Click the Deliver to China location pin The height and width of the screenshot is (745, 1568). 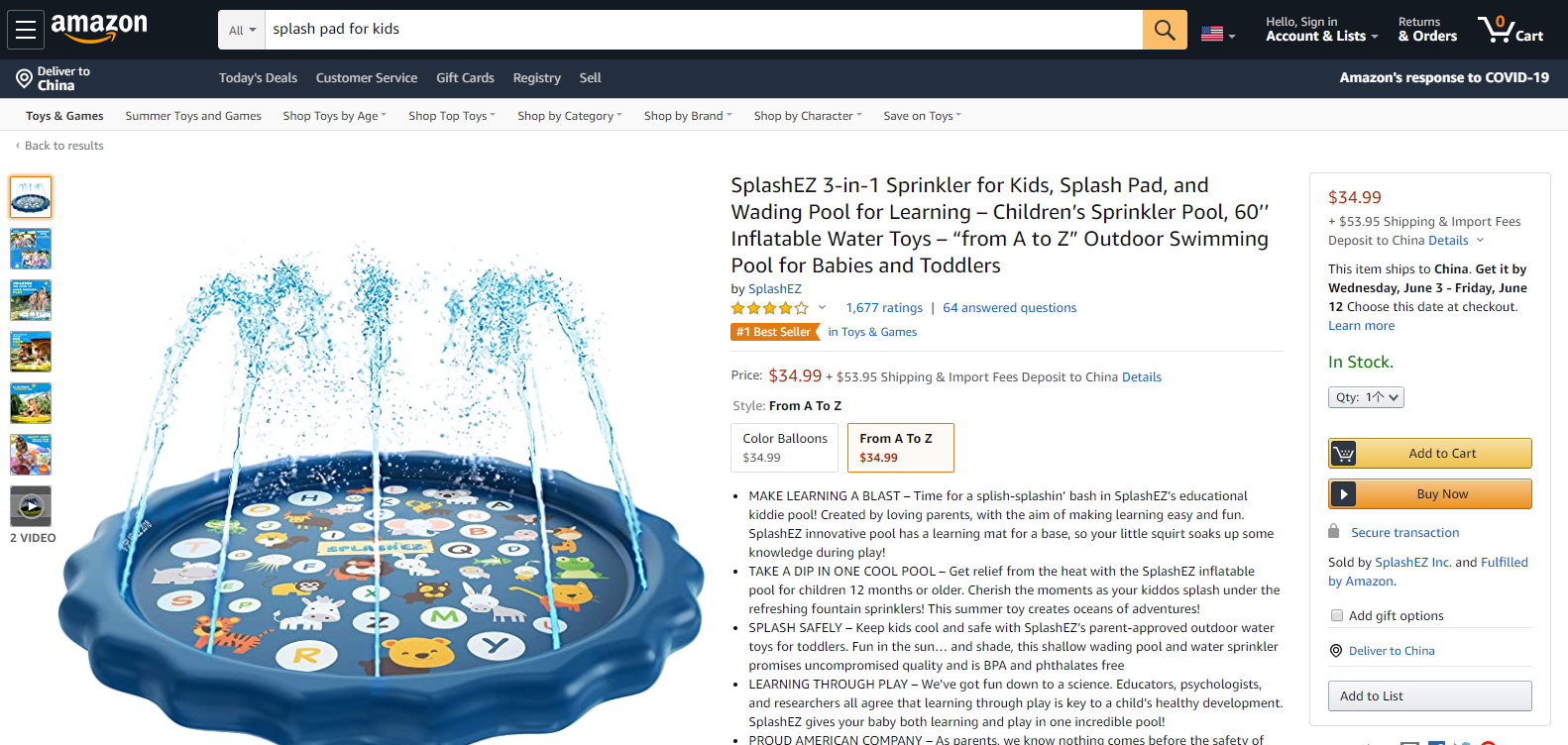pos(24,78)
